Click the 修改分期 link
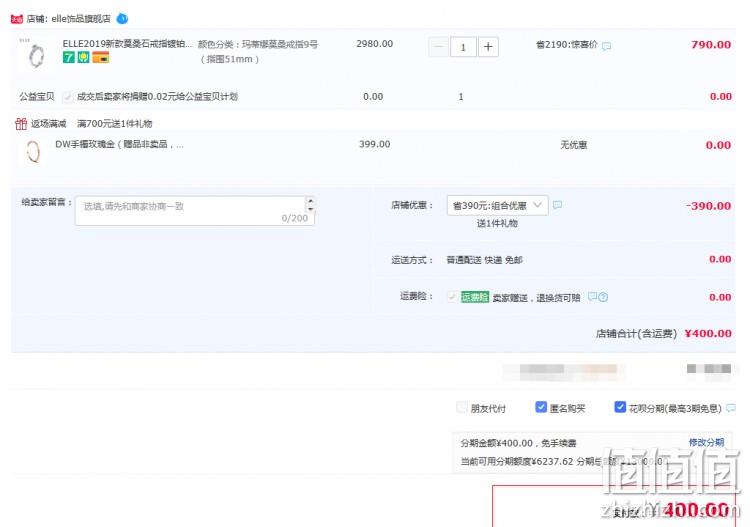 point(706,442)
